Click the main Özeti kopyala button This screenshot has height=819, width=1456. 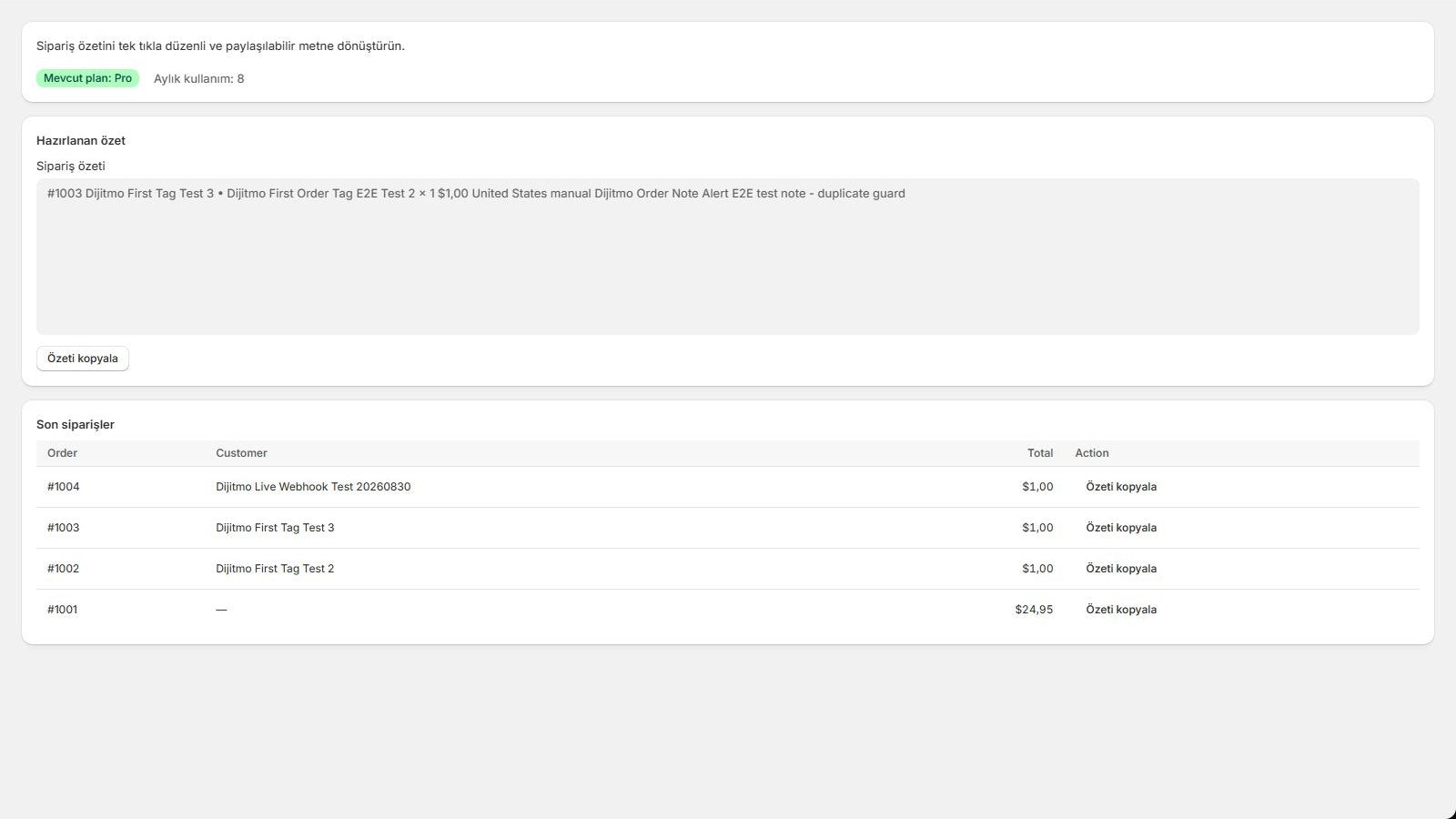[83, 359]
